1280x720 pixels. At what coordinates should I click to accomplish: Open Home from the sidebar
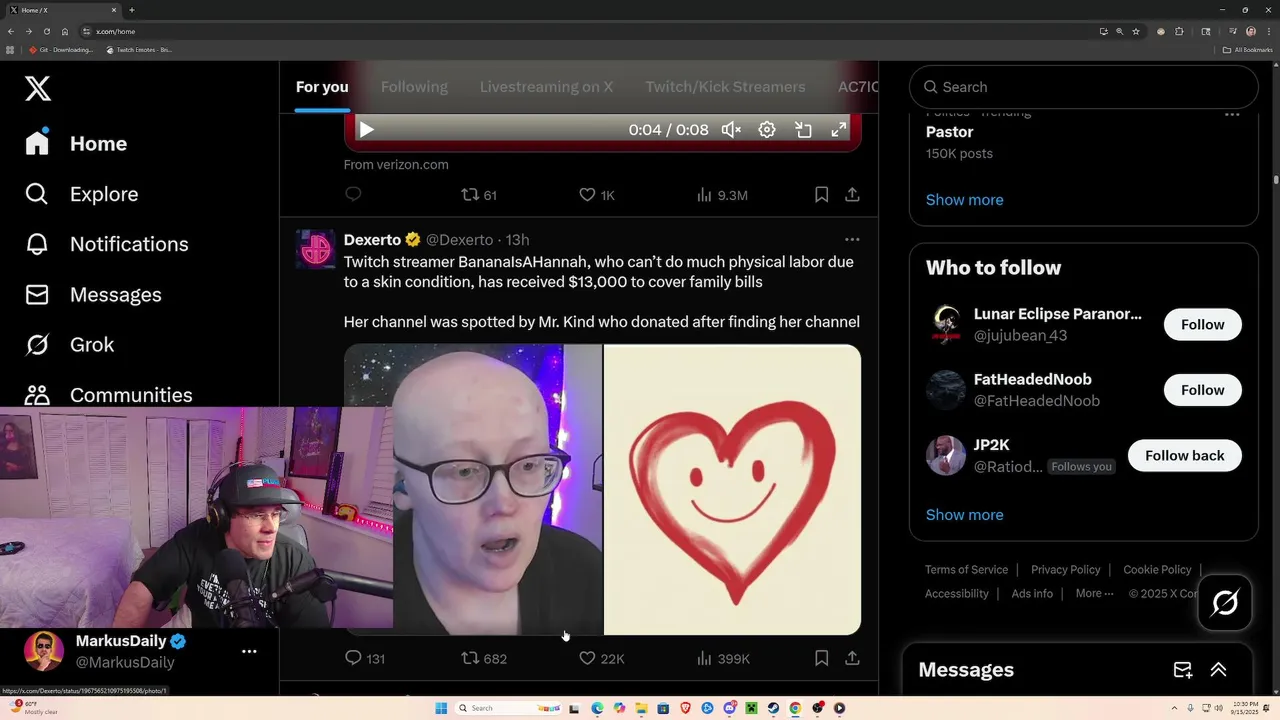pyautogui.click(x=77, y=143)
